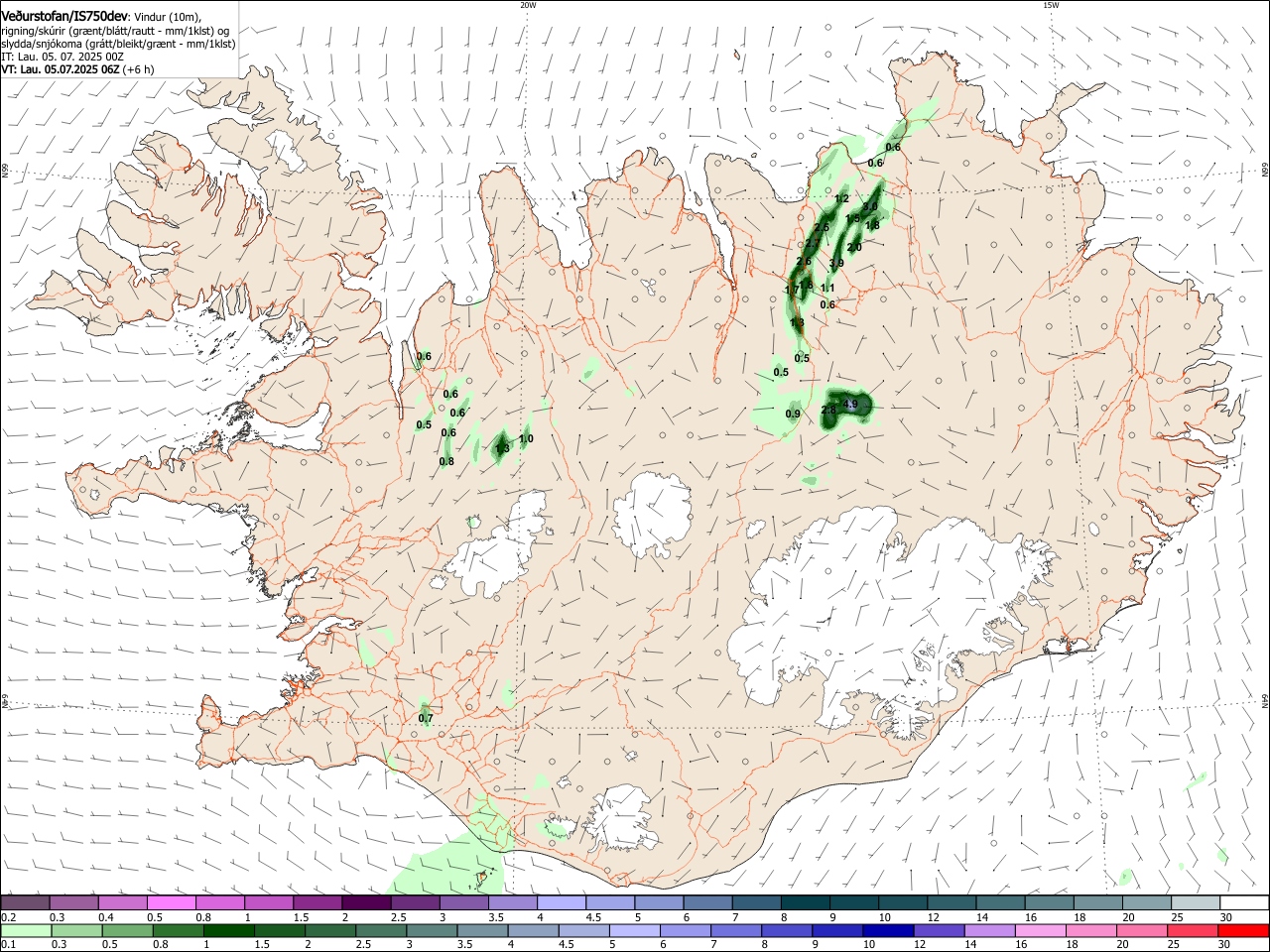Click the '66N' latitude label on right edge
This screenshot has width=1270, height=952.
[x=1265, y=170]
